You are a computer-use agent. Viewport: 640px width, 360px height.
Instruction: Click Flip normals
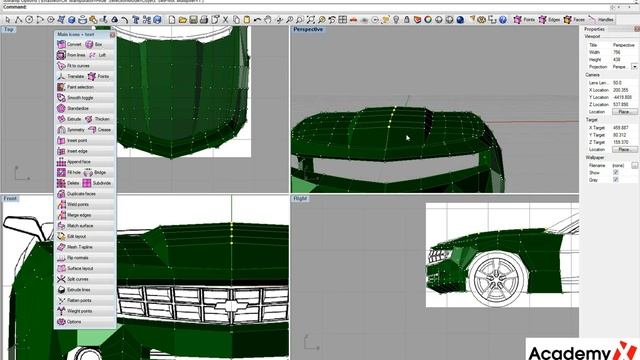pos(73,258)
